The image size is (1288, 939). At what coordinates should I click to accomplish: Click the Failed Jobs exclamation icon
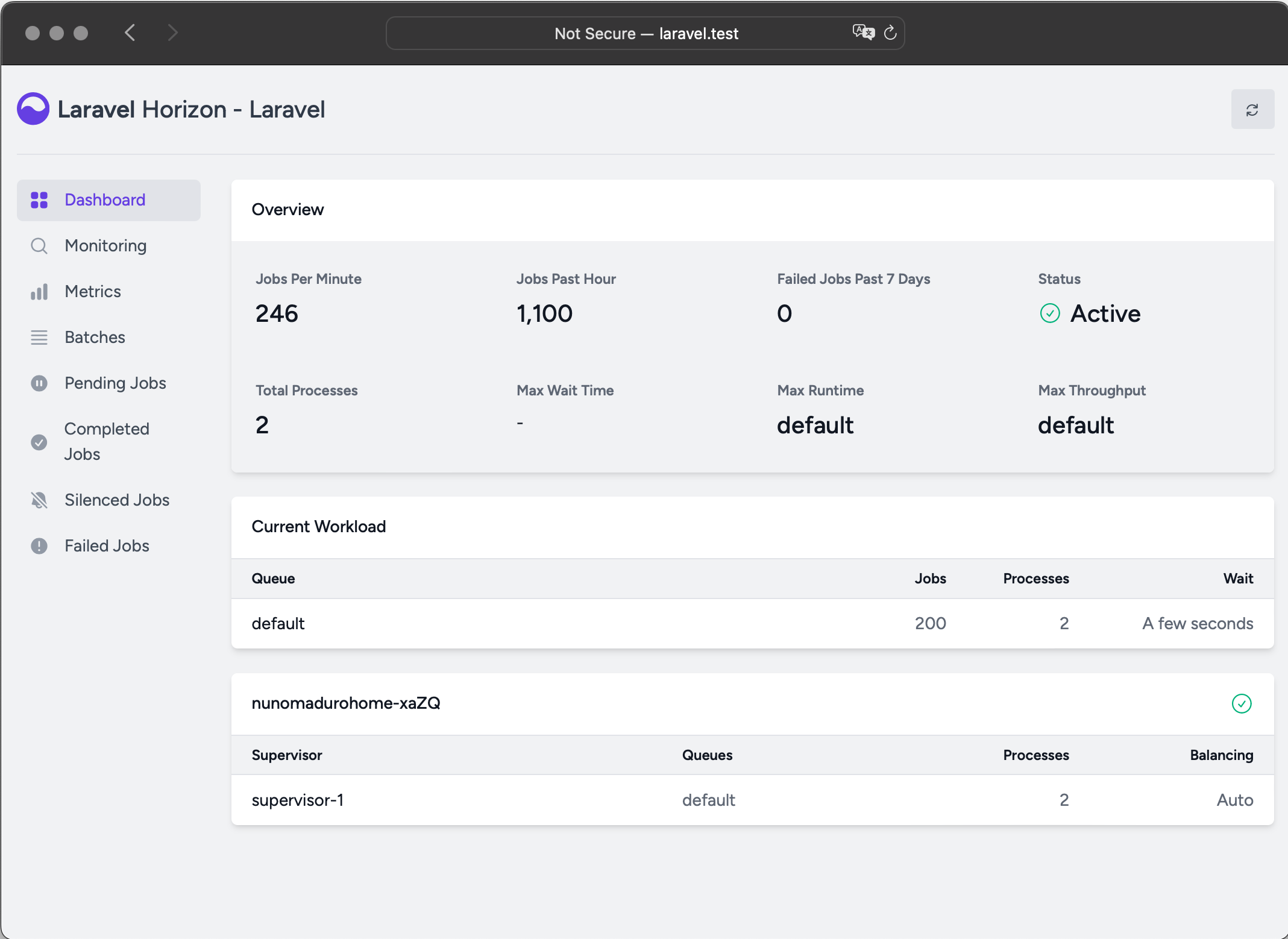39,546
